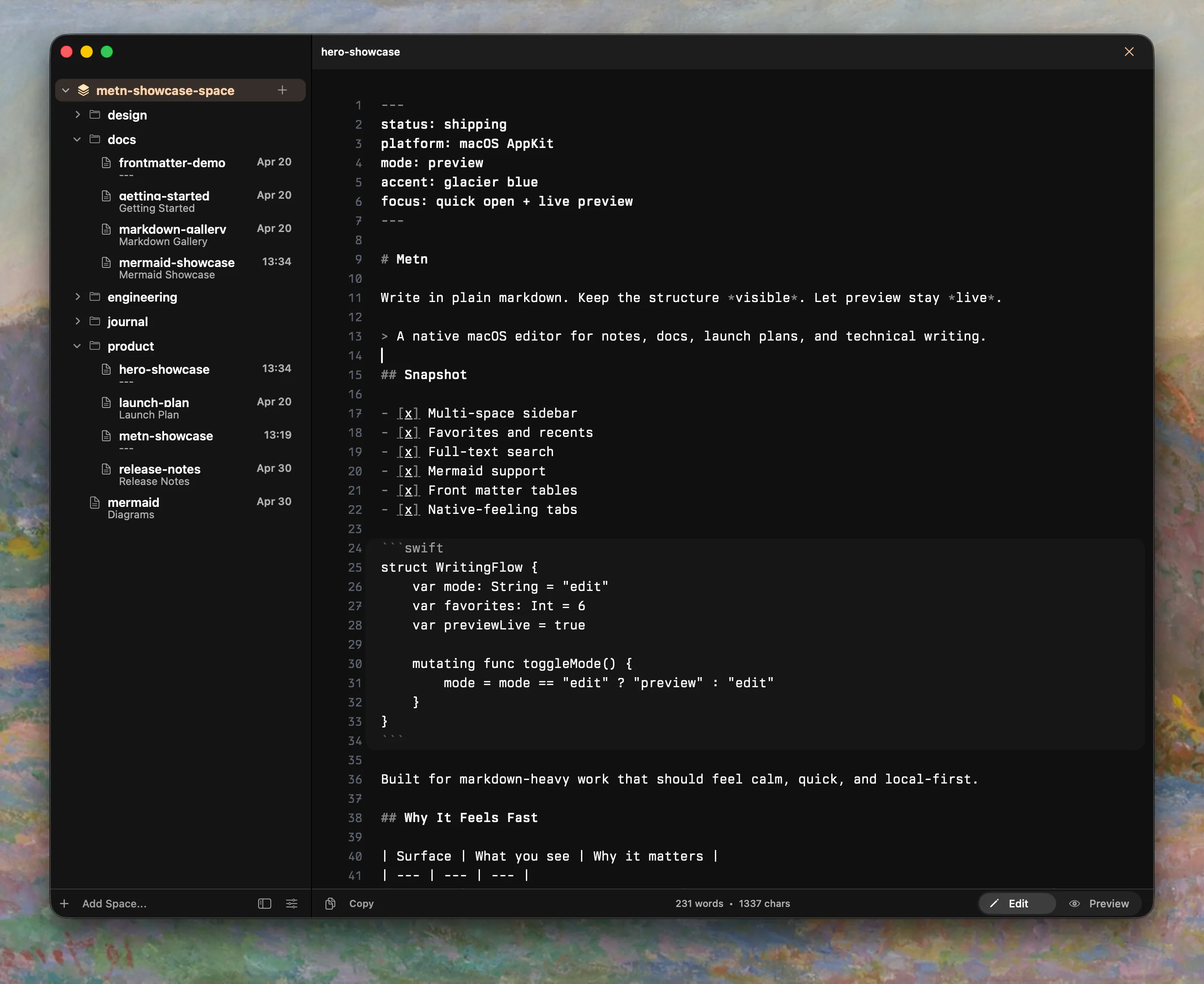Toggle the Full-text search checkbox

tap(408, 452)
